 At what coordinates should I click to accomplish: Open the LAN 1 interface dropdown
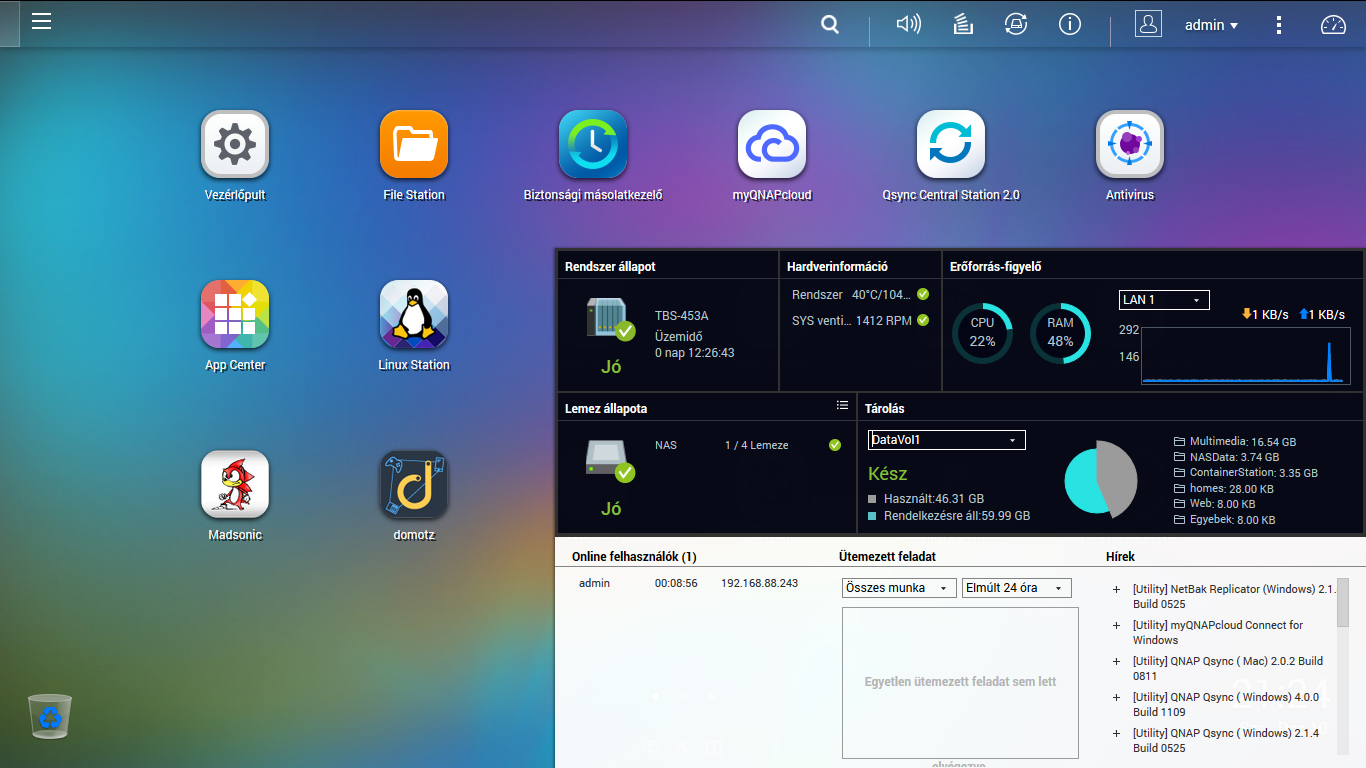pos(1163,299)
